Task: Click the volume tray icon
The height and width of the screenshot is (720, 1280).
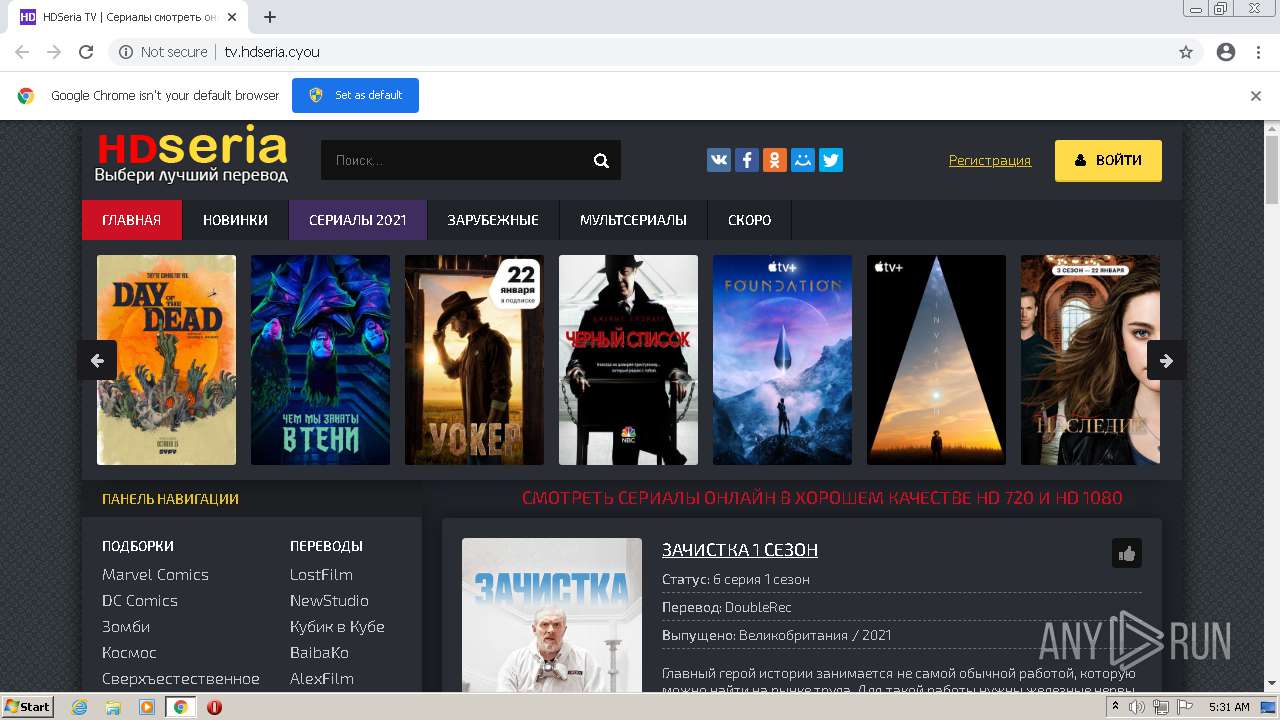Action: [1137, 707]
